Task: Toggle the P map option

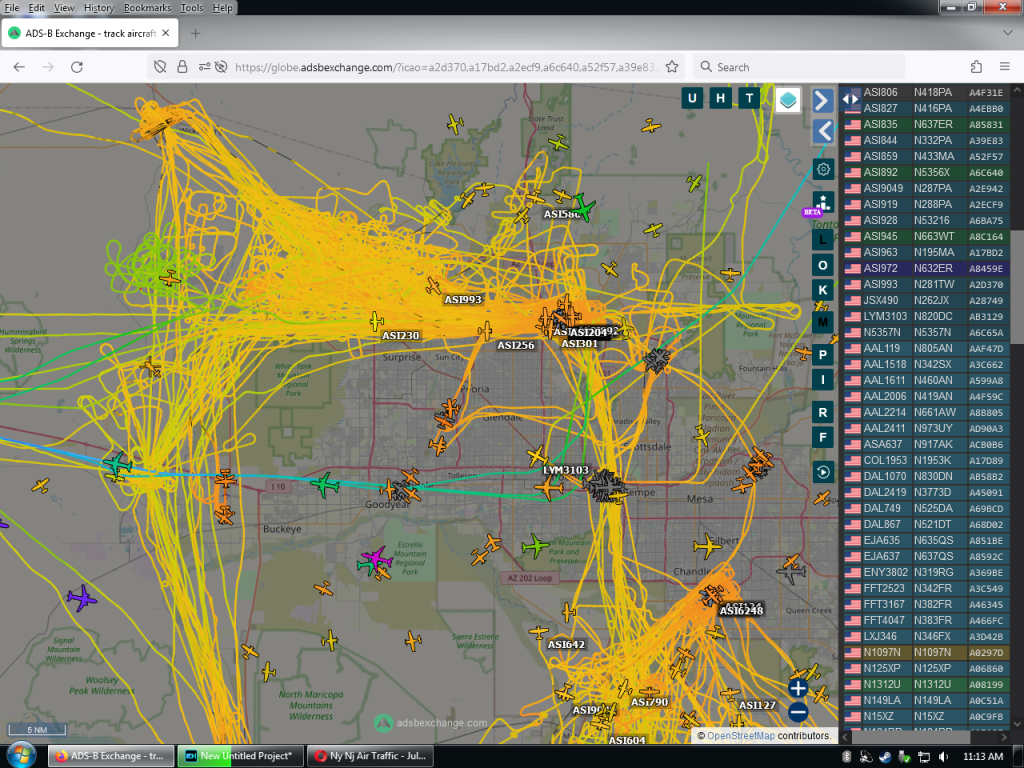Action: (823, 355)
